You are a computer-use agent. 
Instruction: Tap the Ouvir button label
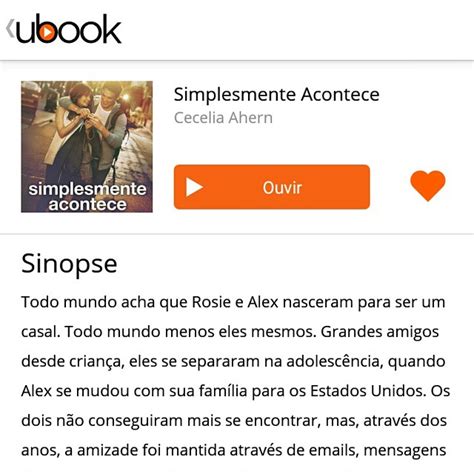tap(282, 187)
